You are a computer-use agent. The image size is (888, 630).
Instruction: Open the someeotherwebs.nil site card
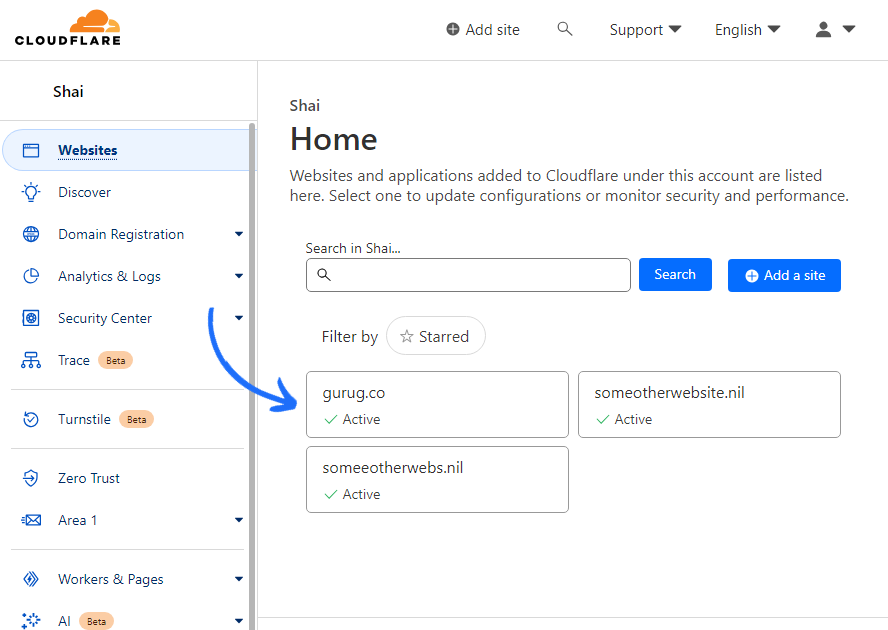(x=437, y=479)
